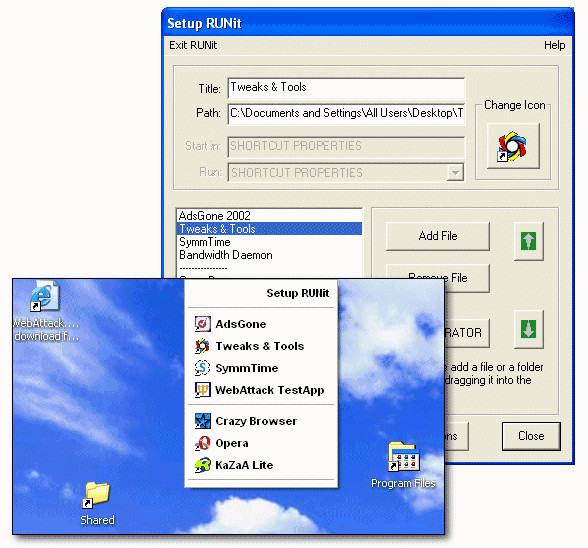Open the disabled Run dropdown arrow
The height and width of the screenshot is (548, 588).
tap(455, 173)
